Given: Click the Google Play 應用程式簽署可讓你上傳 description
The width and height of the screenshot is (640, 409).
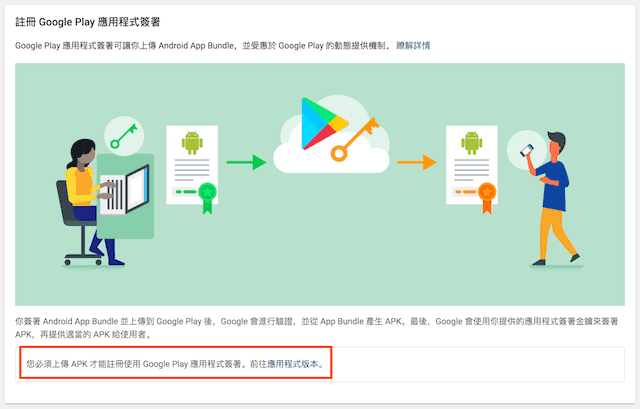Looking at the screenshot, I should pos(204,45).
